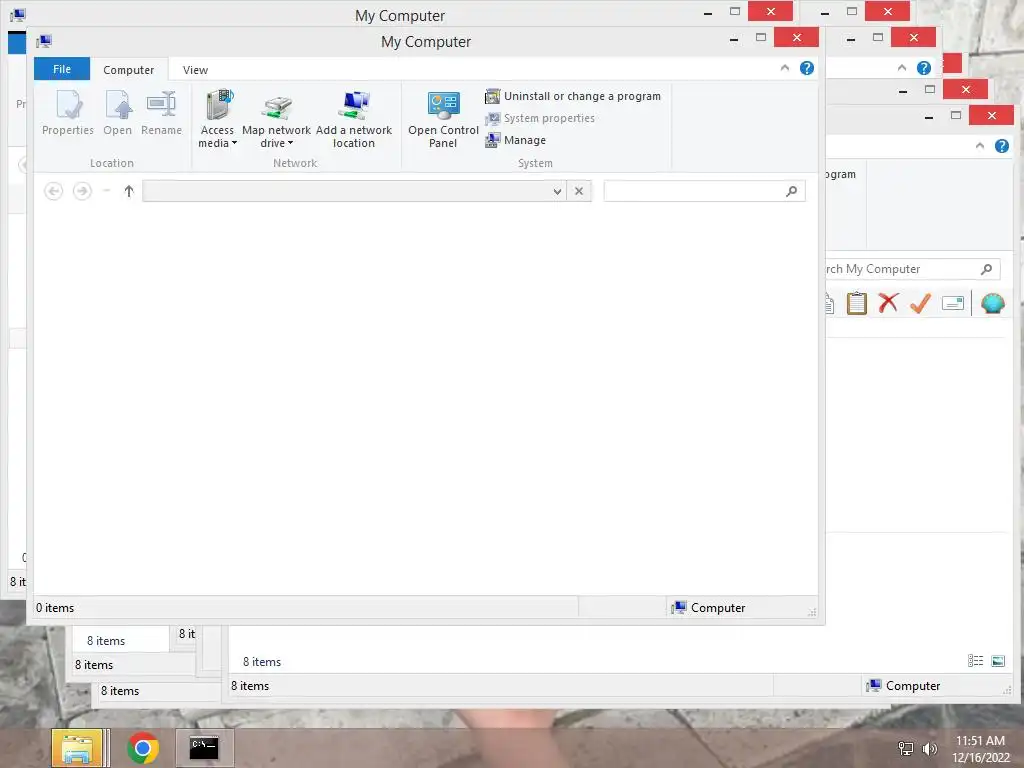This screenshot has width=1024, height=768.
Task: Open the recent locations dropdown arrow
Action: pos(106,191)
